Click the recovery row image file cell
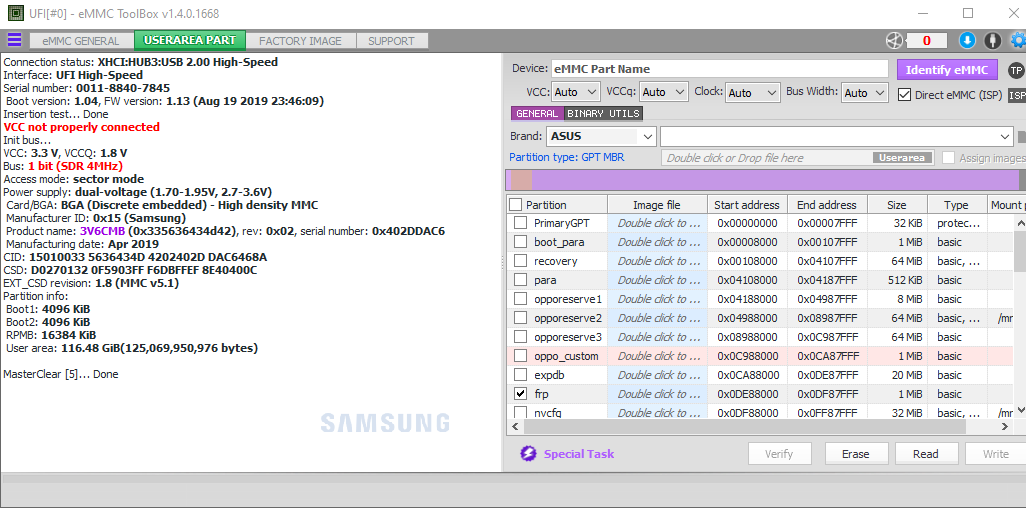 (x=657, y=261)
